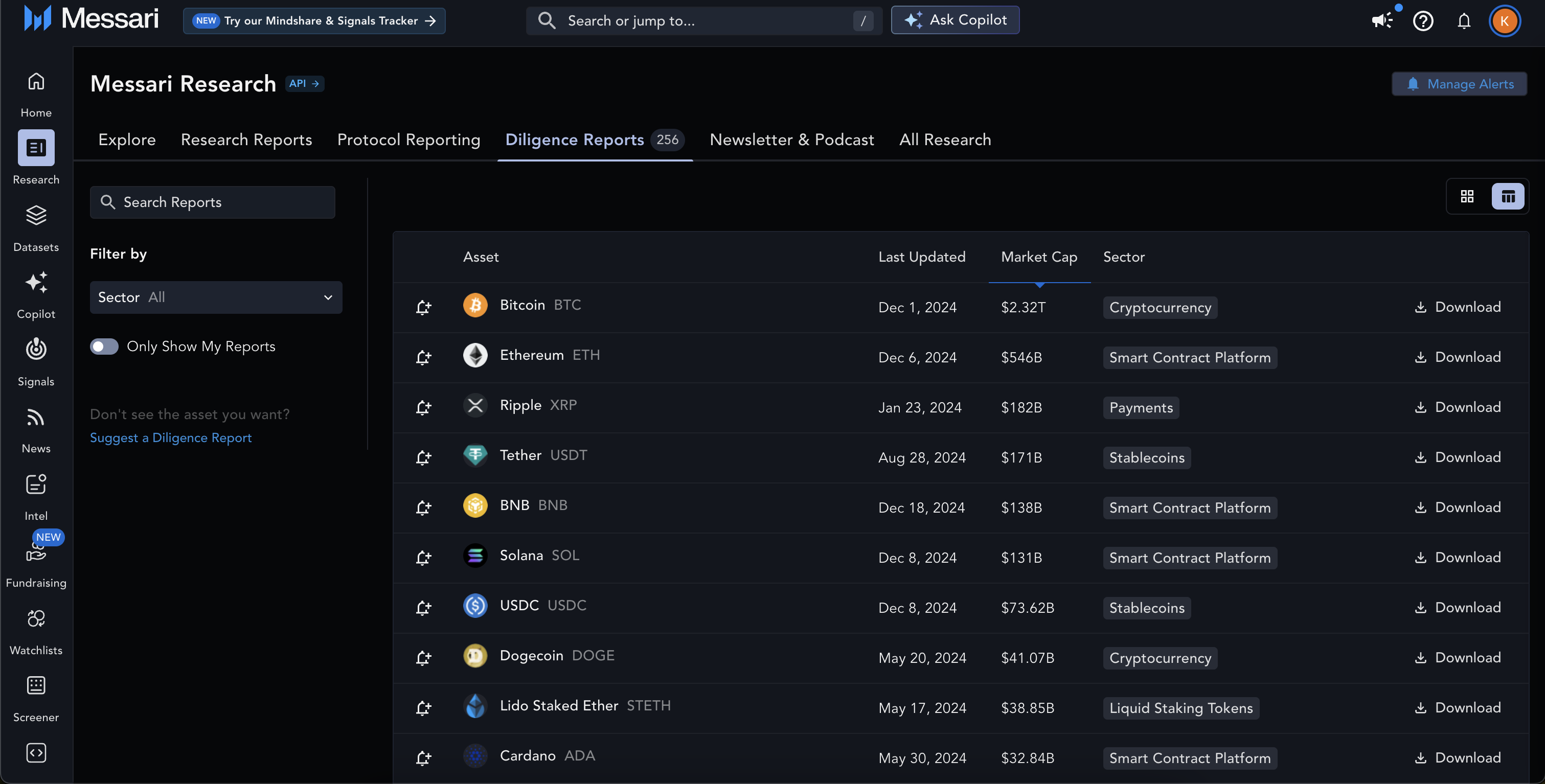Open the help question mark icon
The height and width of the screenshot is (784, 1545).
tap(1423, 21)
